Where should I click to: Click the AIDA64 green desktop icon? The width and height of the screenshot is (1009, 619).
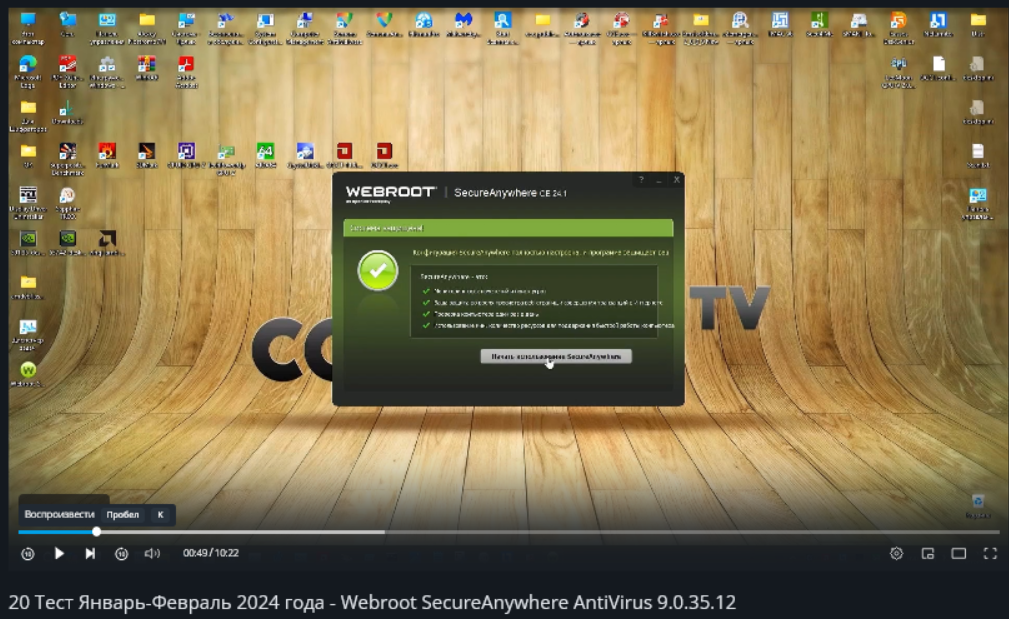point(265,151)
